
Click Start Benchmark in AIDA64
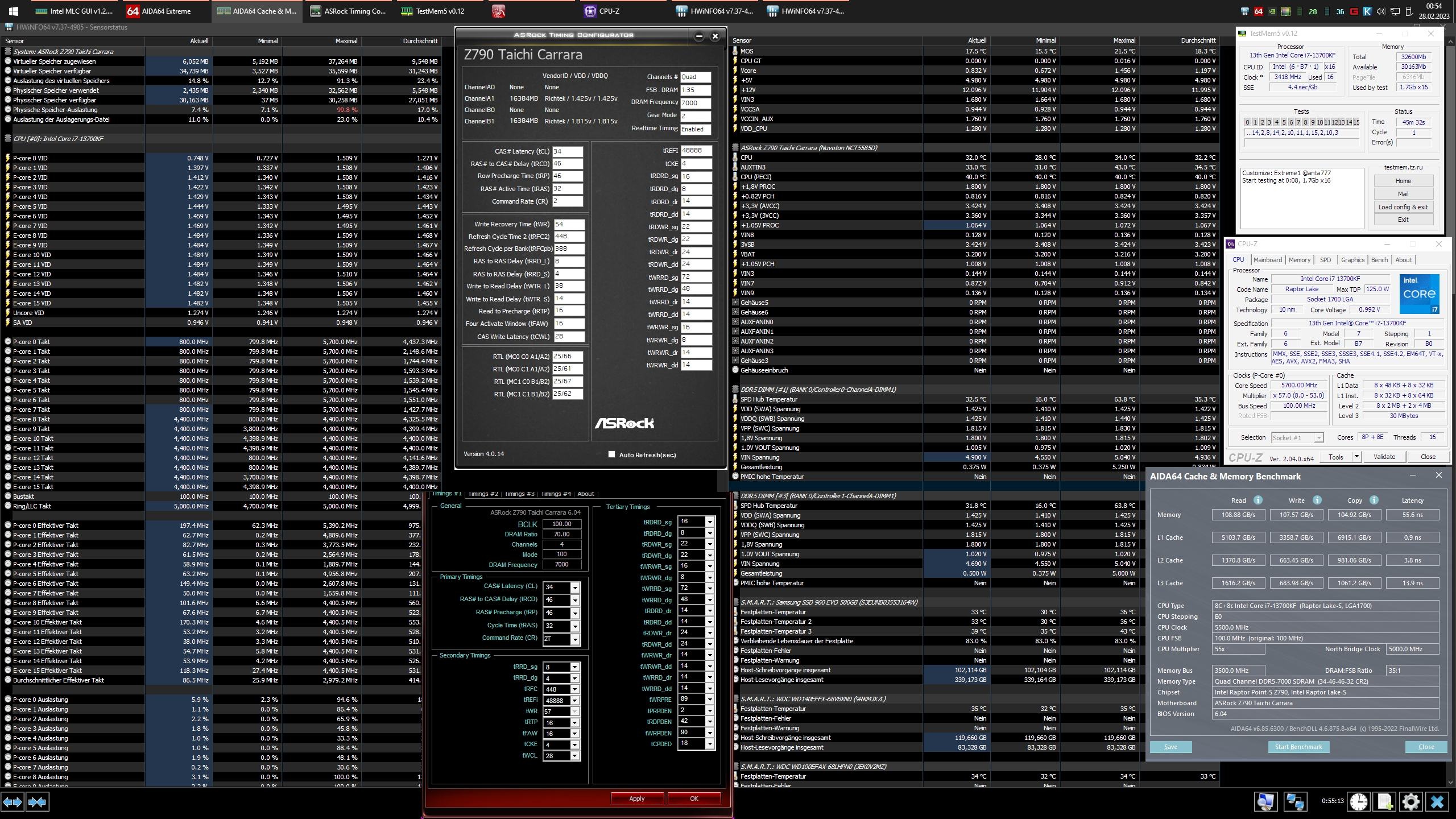point(1298,747)
